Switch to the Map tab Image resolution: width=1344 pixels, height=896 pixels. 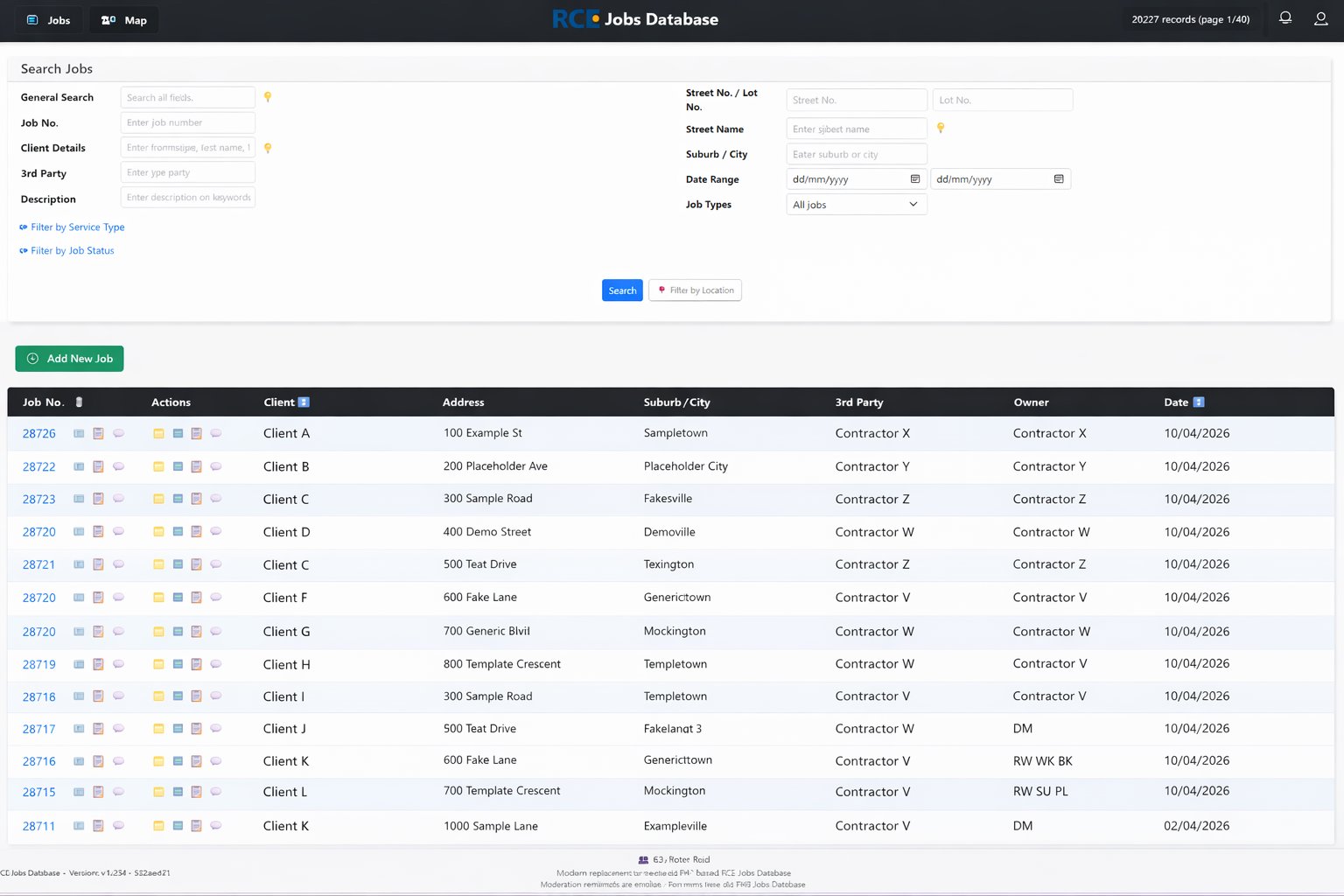[x=123, y=19]
